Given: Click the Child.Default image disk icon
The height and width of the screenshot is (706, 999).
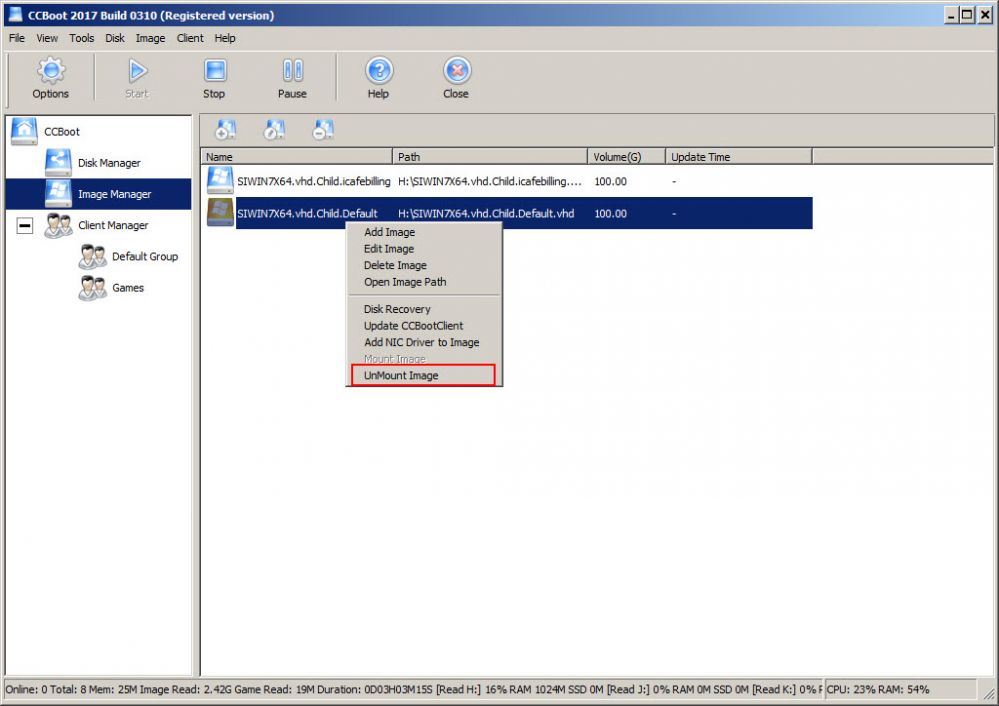Looking at the screenshot, I should tap(220, 212).
